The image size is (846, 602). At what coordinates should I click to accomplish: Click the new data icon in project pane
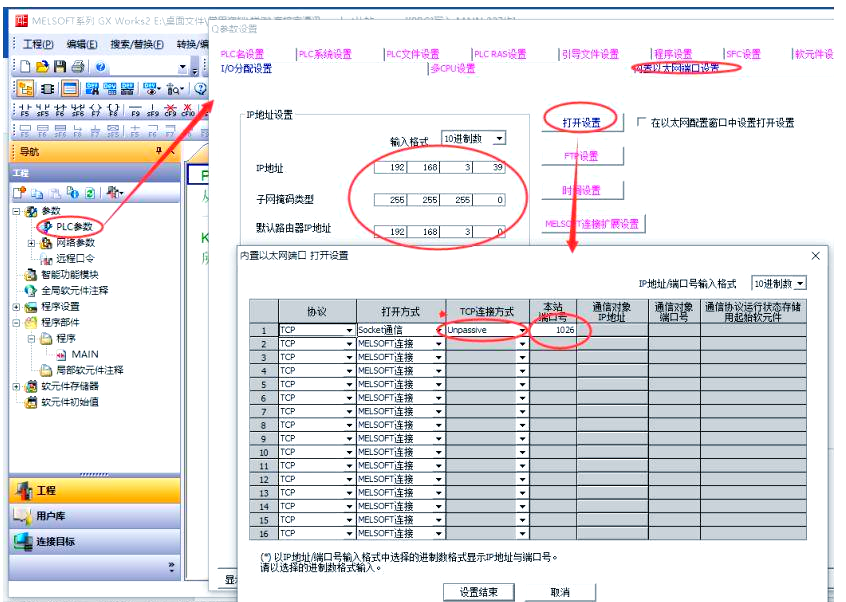click(19, 193)
